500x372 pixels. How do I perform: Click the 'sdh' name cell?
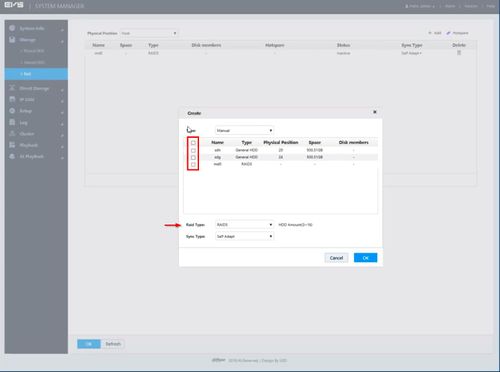point(217,150)
